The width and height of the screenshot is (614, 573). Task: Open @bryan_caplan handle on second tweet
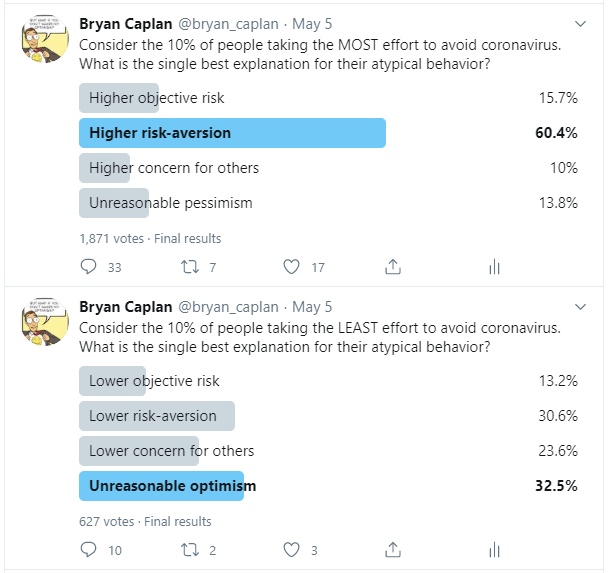pos(228,307)
